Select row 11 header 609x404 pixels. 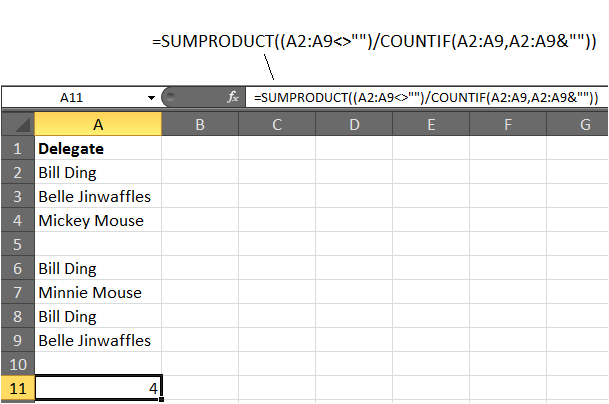click(x=18, y=388)
